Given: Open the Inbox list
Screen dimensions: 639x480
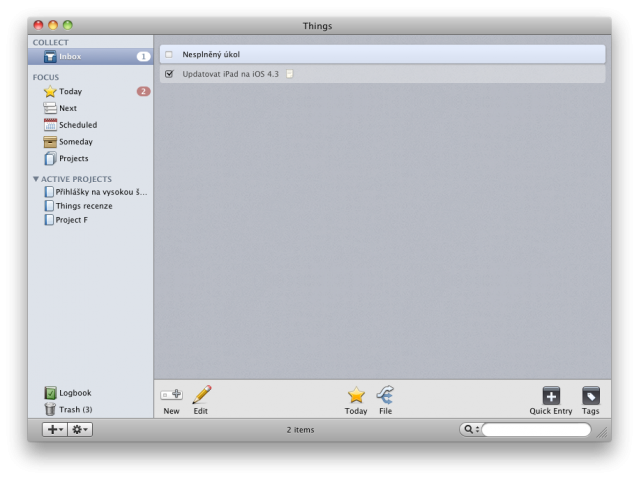Looking at the screenshot, I should pyautogui.click(x=90, y=56).
